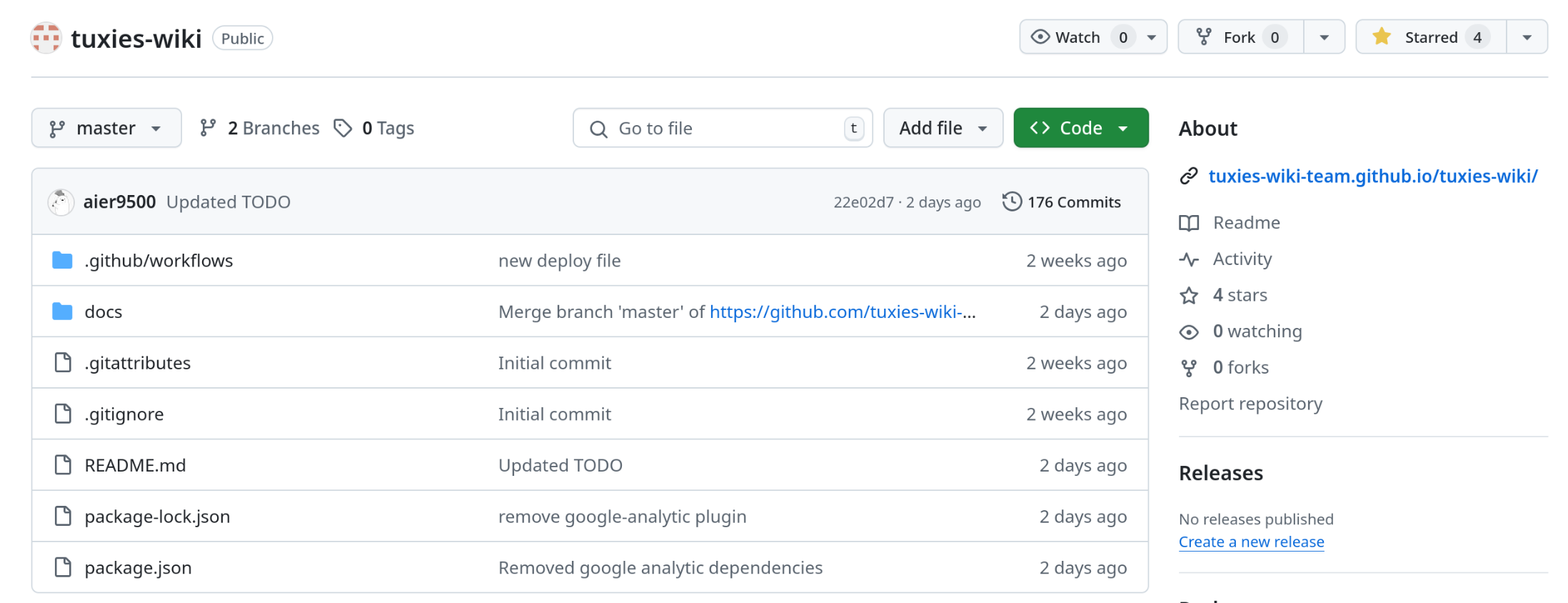Open the fork options dropdown arrow
This screenshot has width=1568, height=603.
coord(1325,37)
